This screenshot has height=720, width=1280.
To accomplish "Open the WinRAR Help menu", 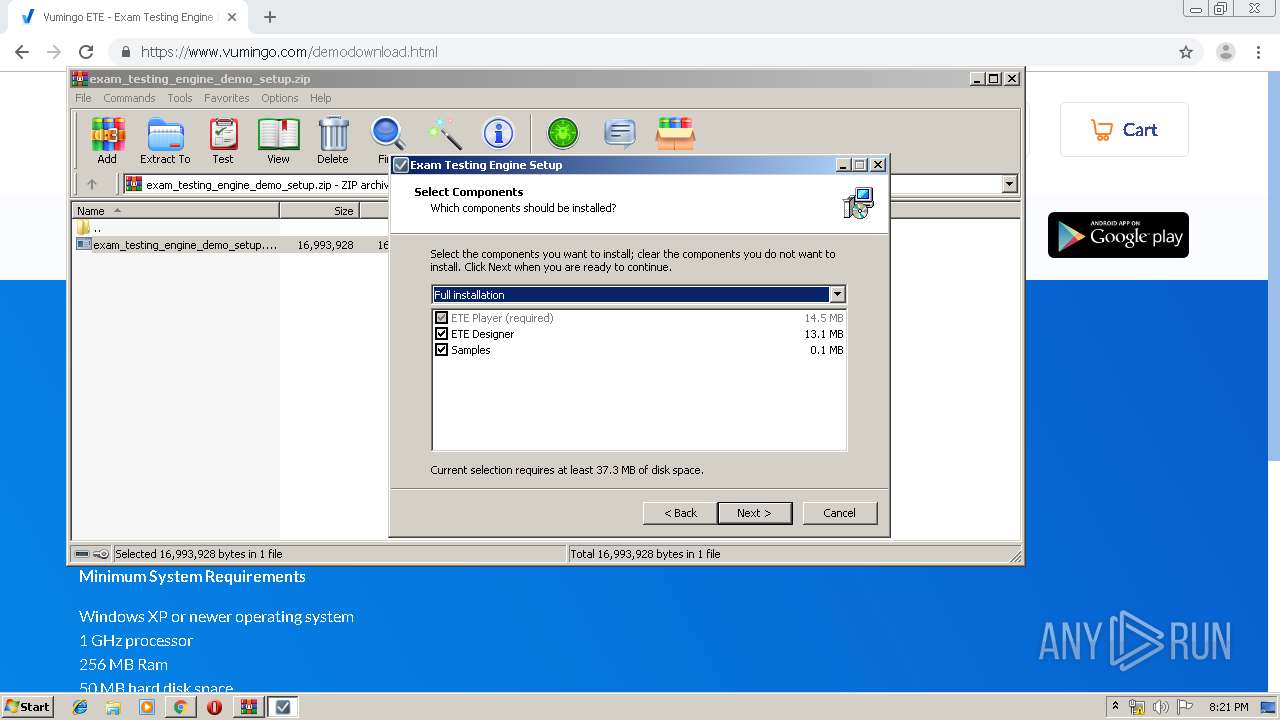I will (320, 98).
